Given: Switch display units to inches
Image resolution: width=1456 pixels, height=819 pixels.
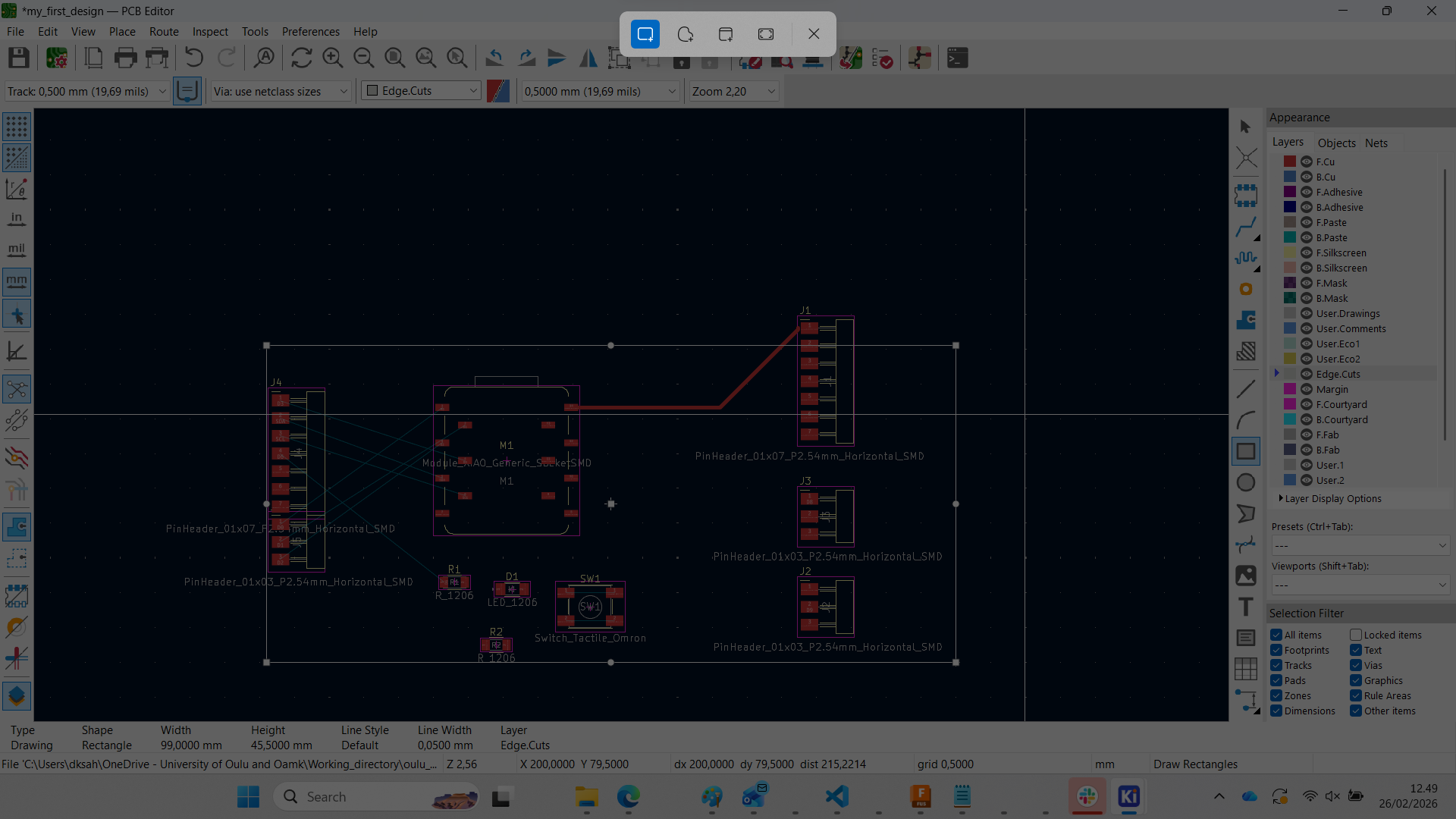Looking at the screenshot, I should click(17, 219).
